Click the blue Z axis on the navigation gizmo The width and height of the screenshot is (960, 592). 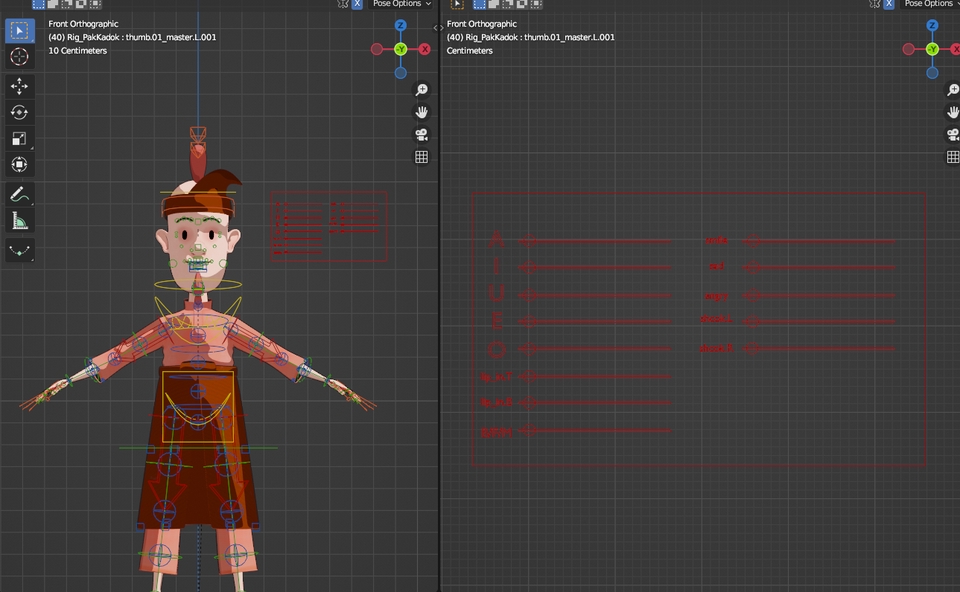(x=399, y=24)
